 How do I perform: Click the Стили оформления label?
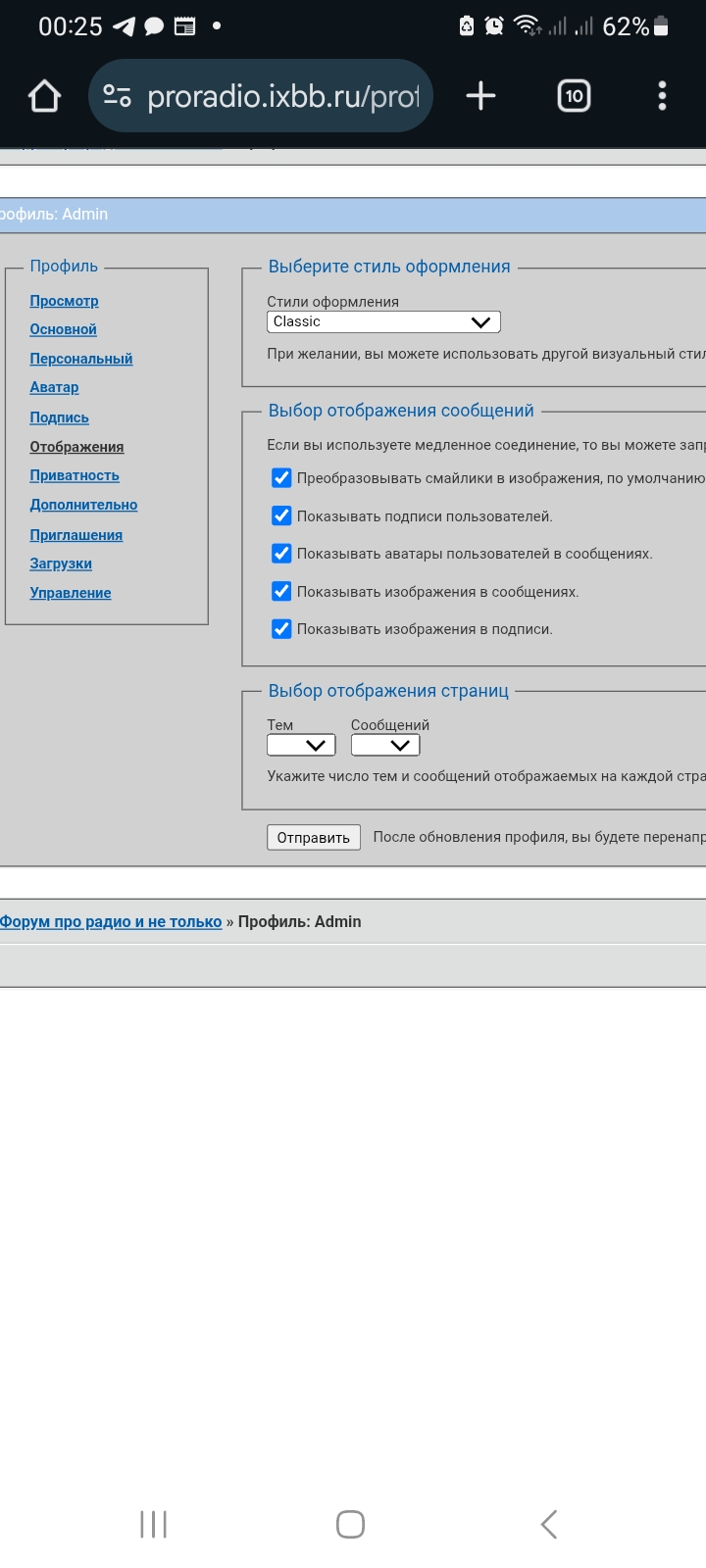coord(332,302)
